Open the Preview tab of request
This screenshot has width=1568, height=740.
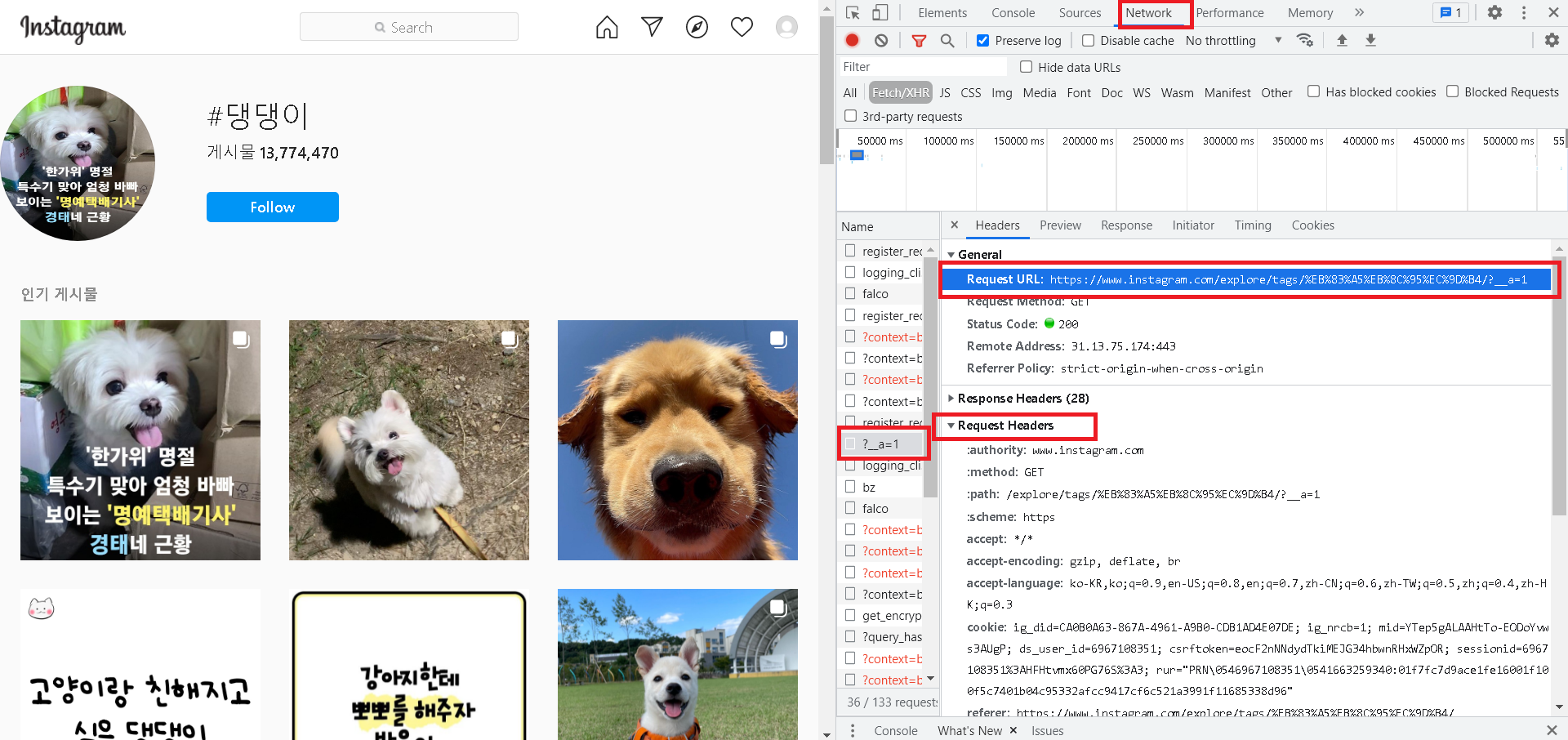pyautogui.click(x=1060, y=225)
